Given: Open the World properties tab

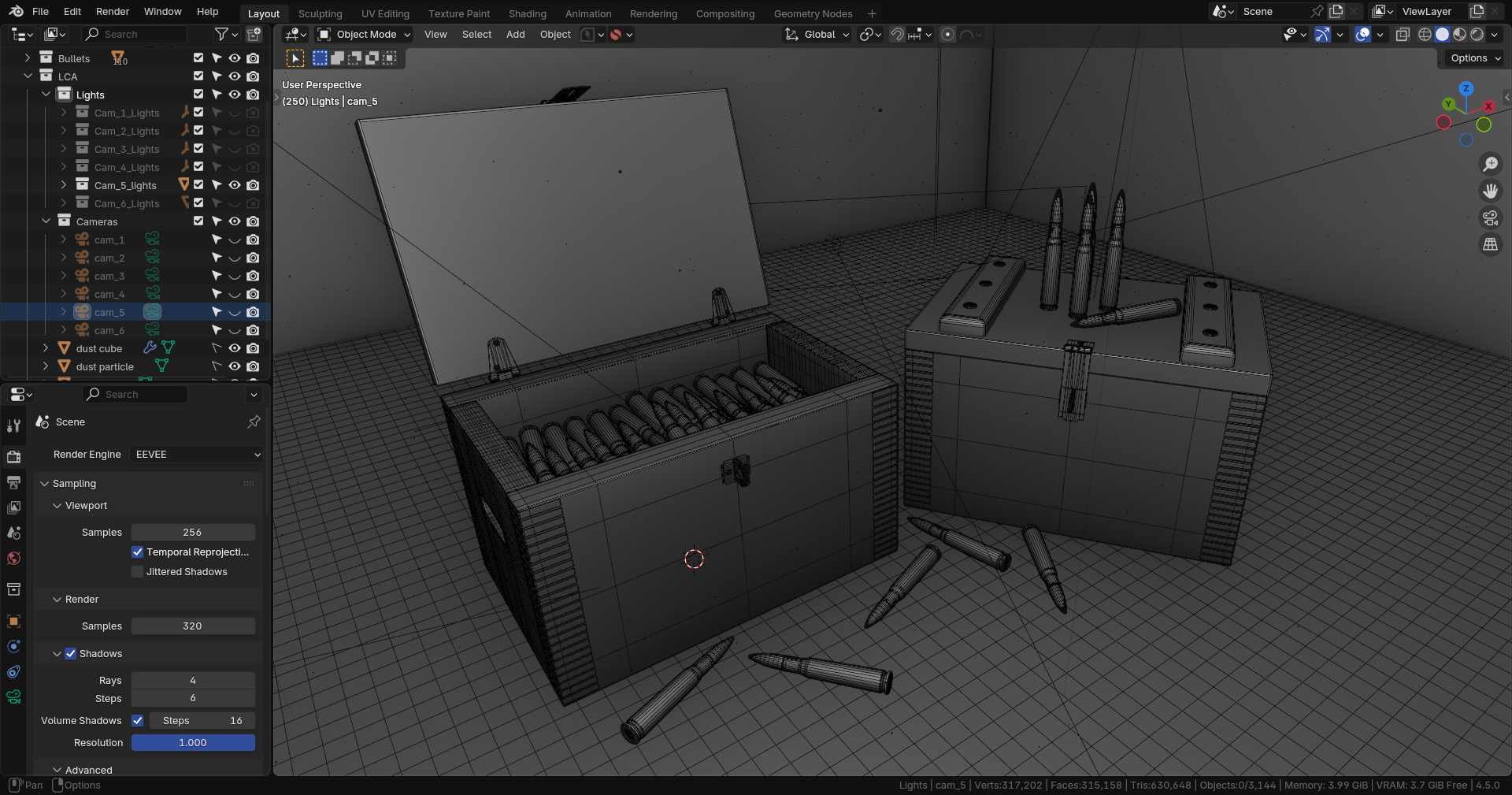Looking at the screenshot, I should coord(13,559).
